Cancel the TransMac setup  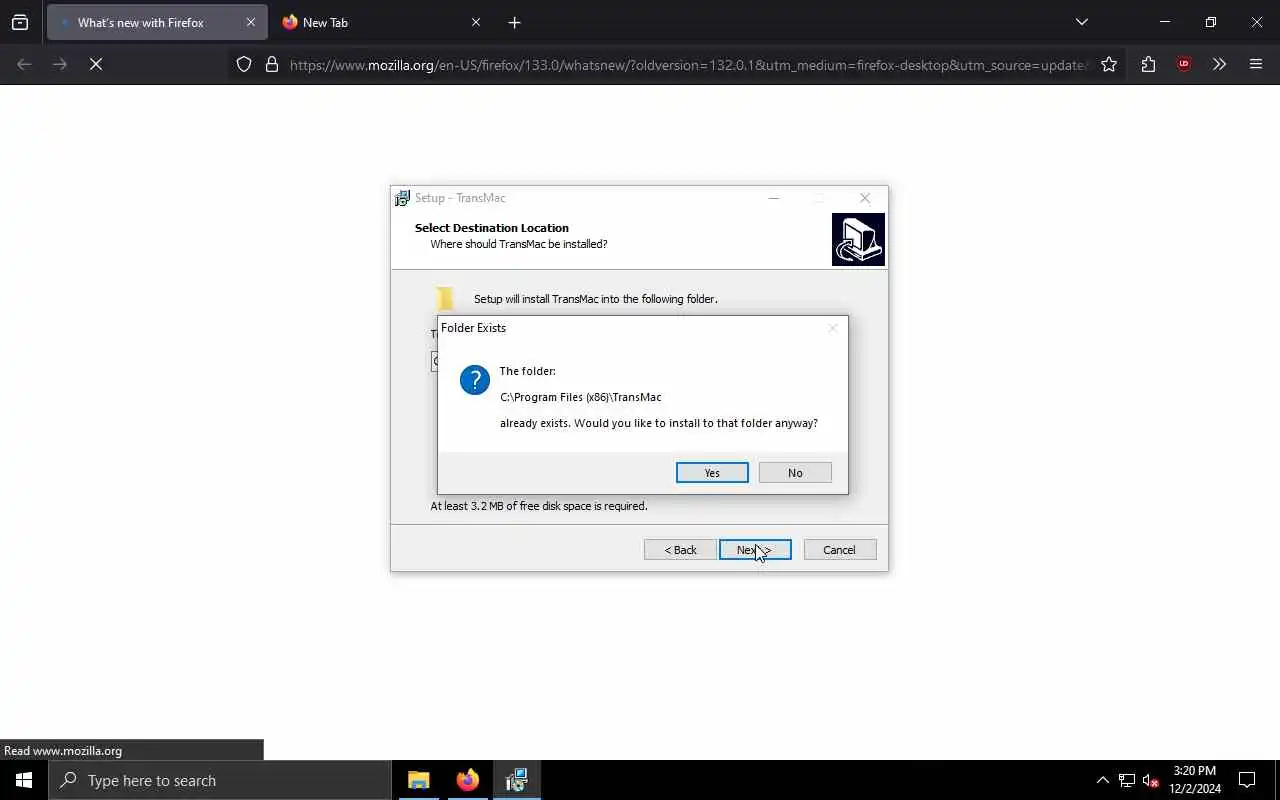[x=839, y=549]
